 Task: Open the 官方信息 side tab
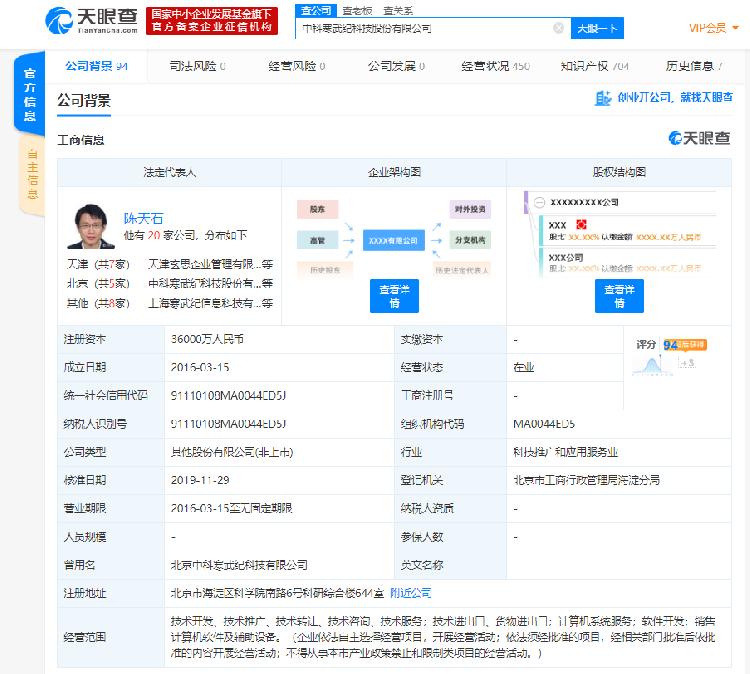coord(30,94)
